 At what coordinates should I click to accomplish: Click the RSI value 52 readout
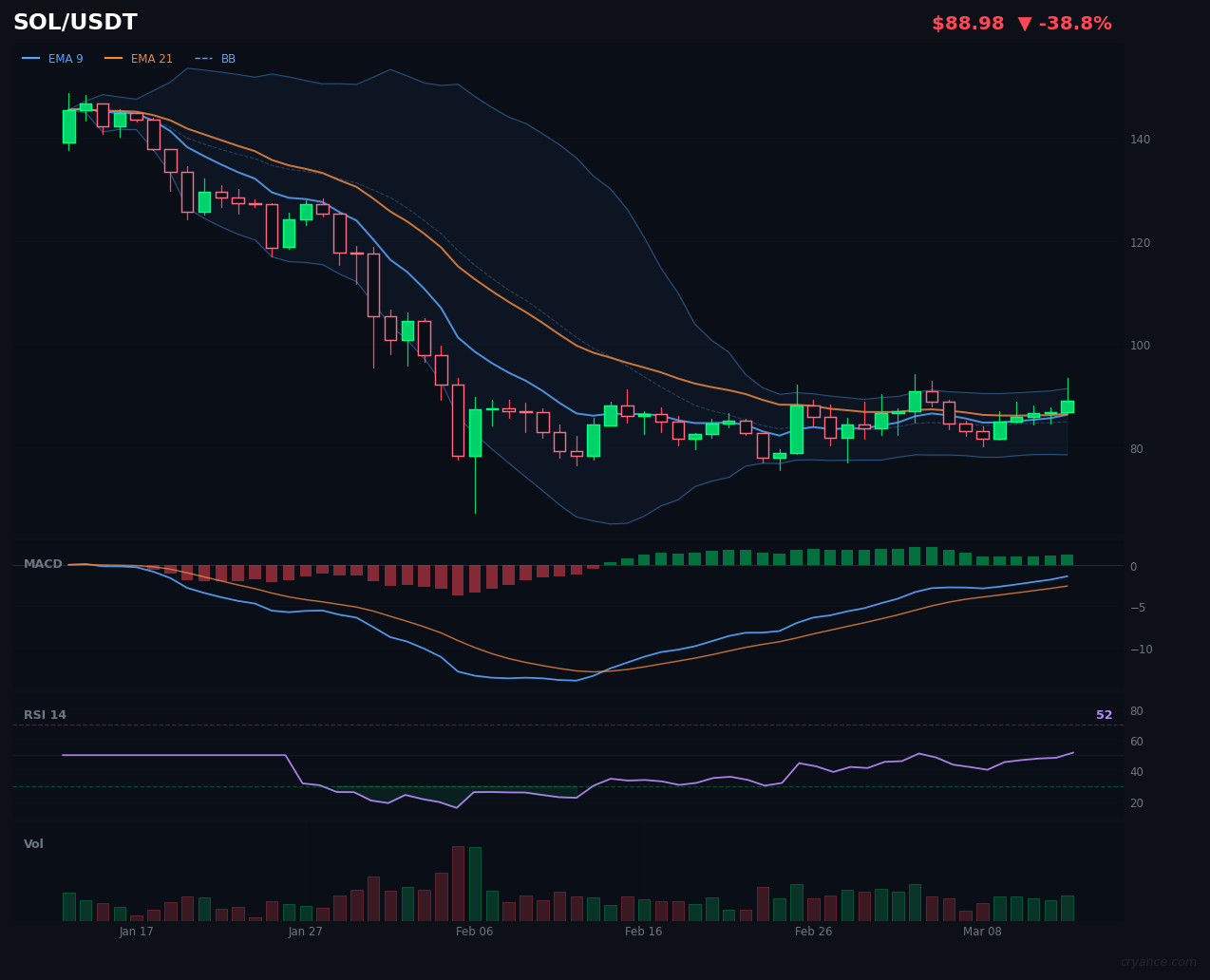[1104, 714]
